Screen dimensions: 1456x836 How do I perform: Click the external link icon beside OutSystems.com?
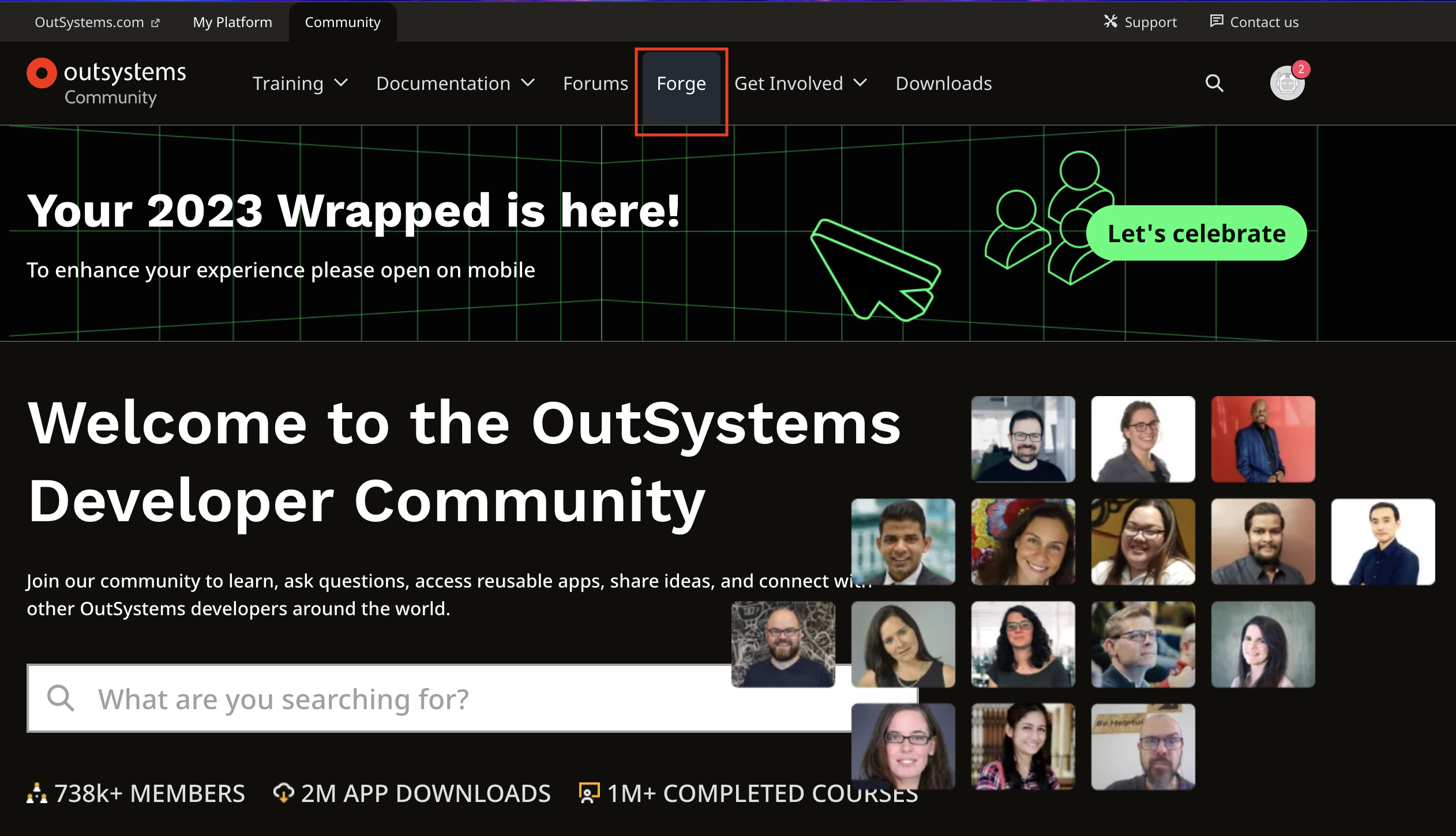(x=155, y=22)
